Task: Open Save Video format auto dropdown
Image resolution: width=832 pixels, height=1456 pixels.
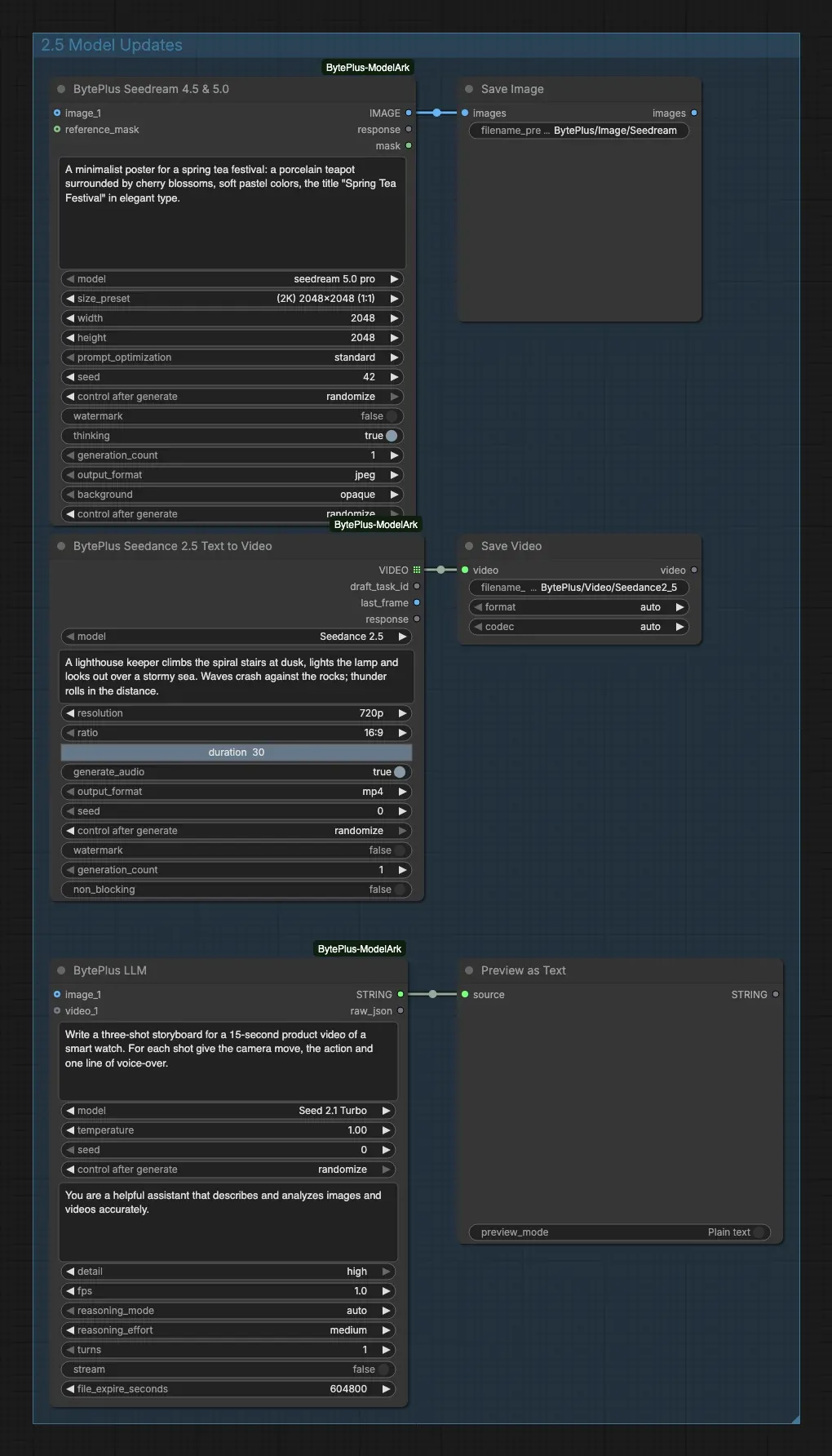Action: [579, 607]
